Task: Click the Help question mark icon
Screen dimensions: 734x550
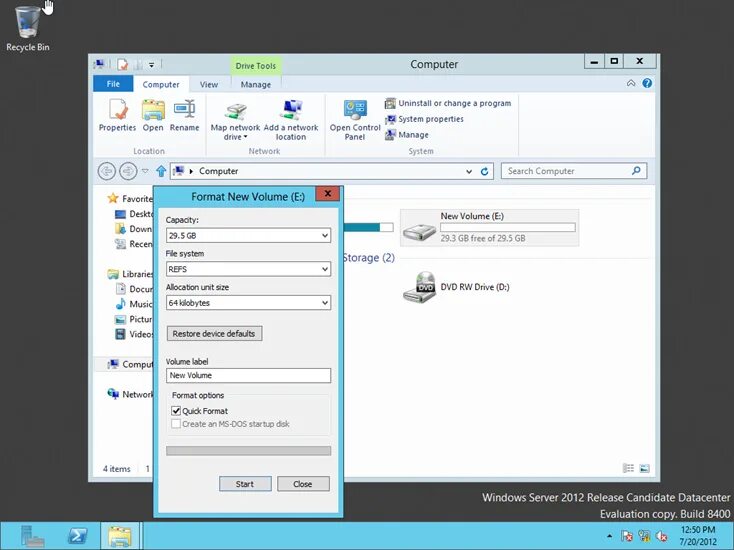Action: coord(647,83)
